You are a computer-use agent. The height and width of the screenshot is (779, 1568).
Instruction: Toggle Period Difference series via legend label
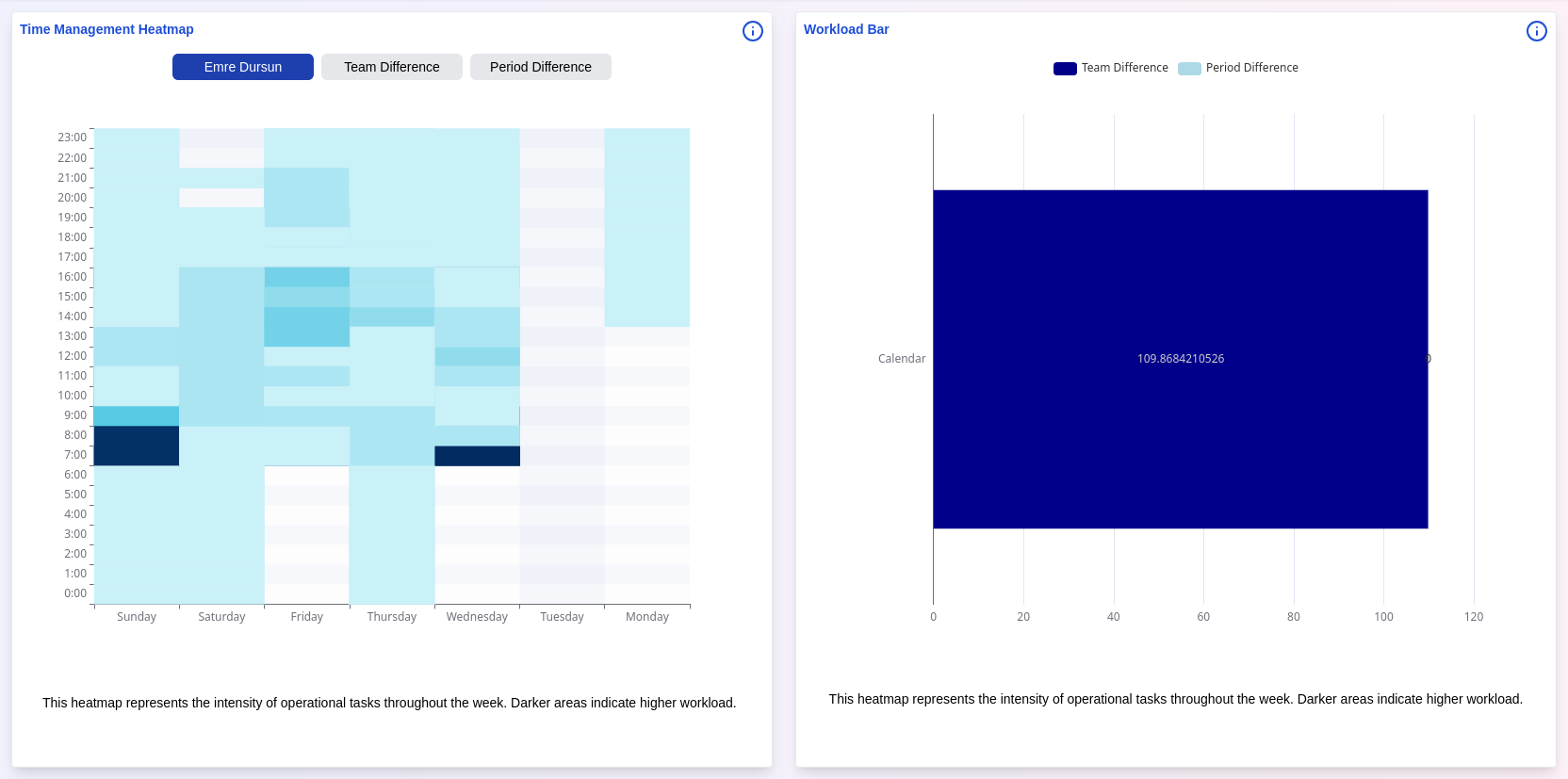(1251, 68)
